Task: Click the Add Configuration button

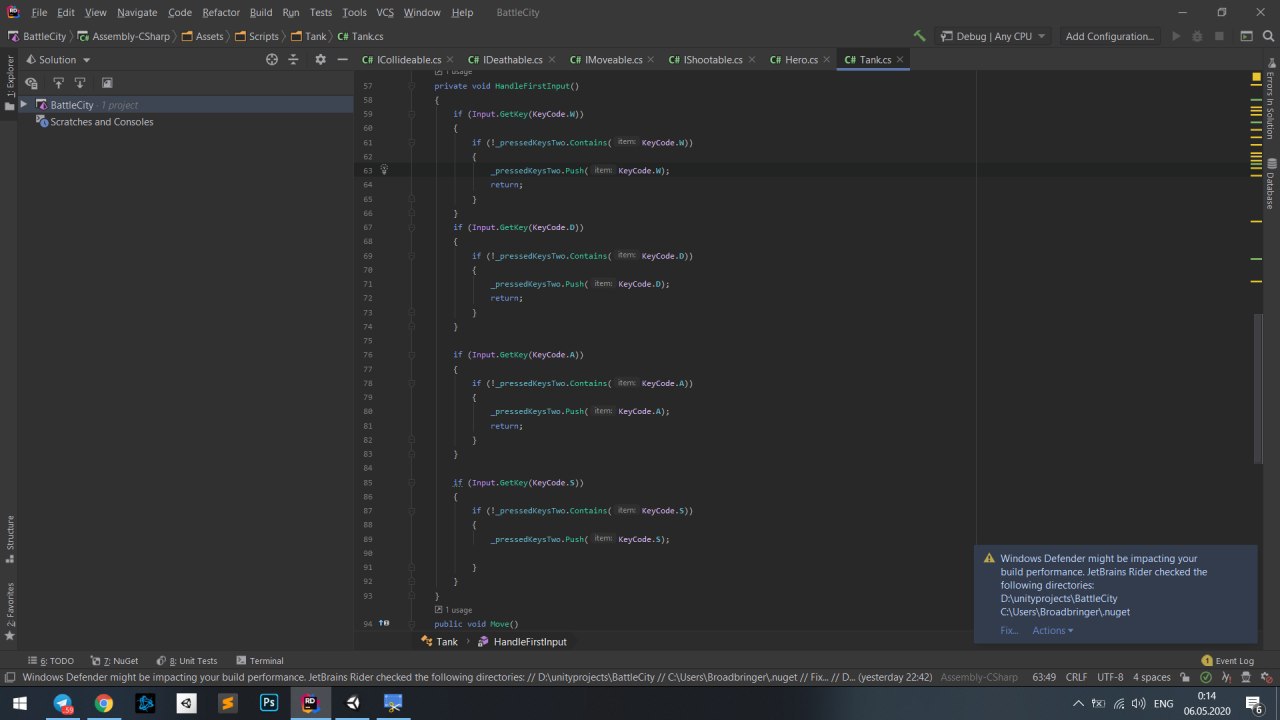Action: click(1109, 36)
